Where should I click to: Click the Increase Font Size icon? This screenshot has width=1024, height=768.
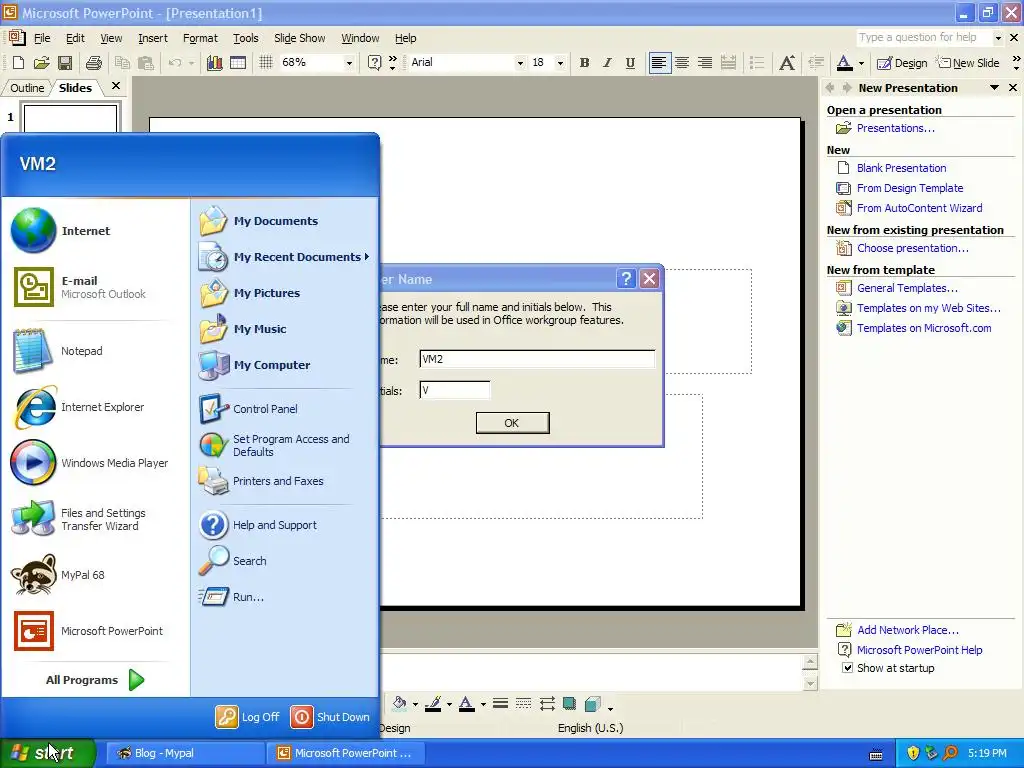[x=787, y=63]
